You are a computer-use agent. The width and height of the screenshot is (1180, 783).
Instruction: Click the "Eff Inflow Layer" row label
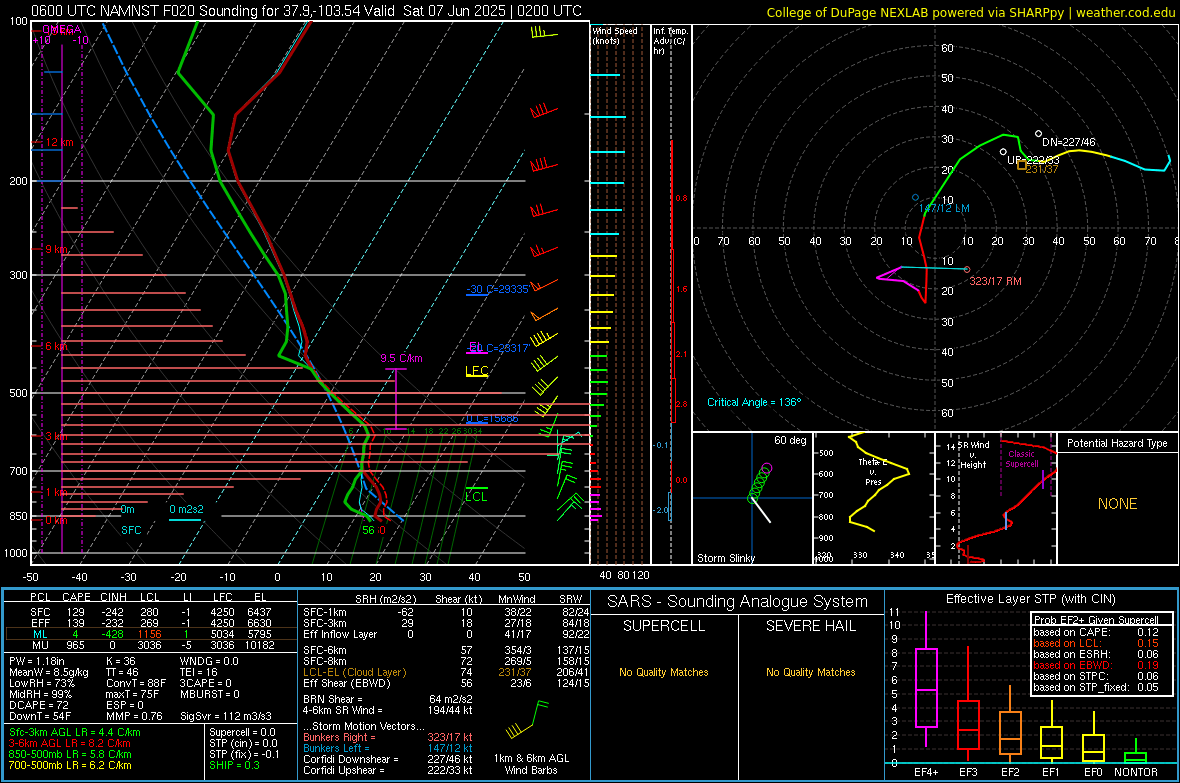(340, 635)
